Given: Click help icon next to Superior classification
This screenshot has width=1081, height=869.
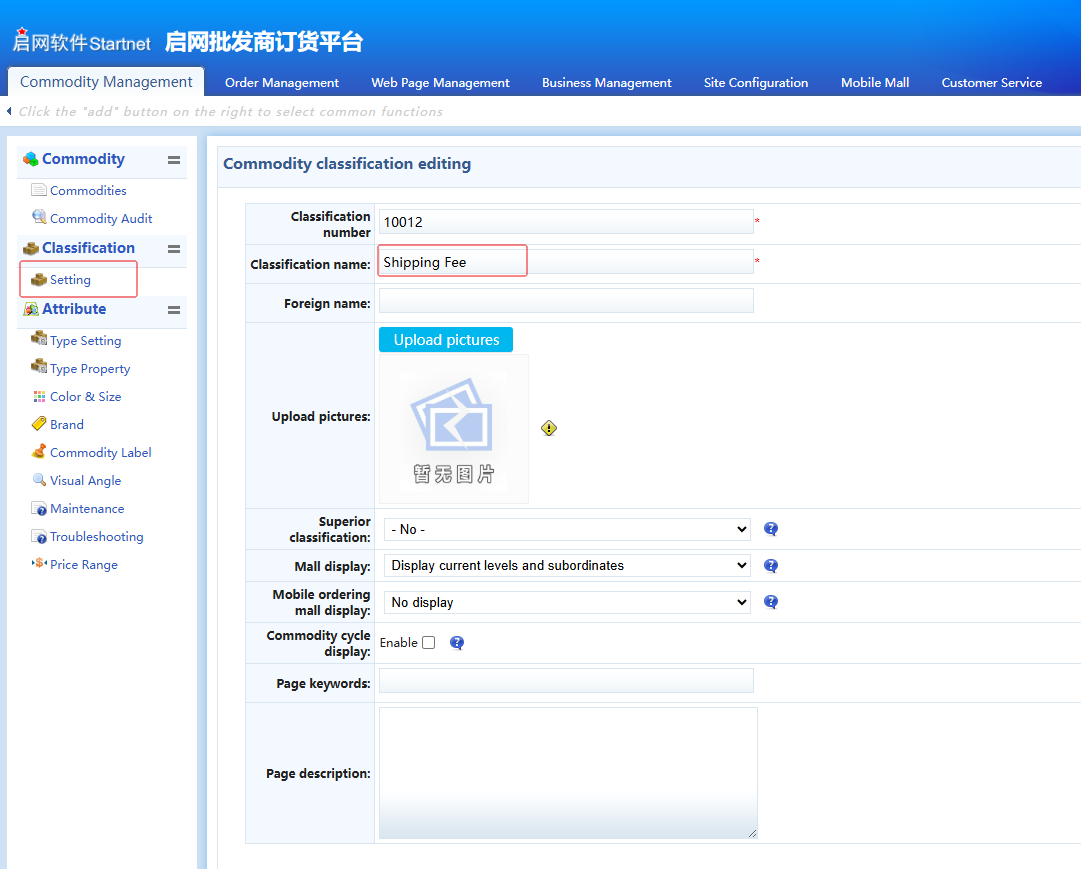Looking at the screenshot, I should click(771, 529).
